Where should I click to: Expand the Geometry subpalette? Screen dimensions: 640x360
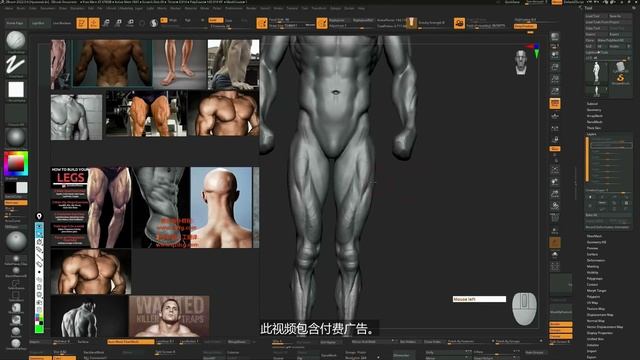pos(594,110)
